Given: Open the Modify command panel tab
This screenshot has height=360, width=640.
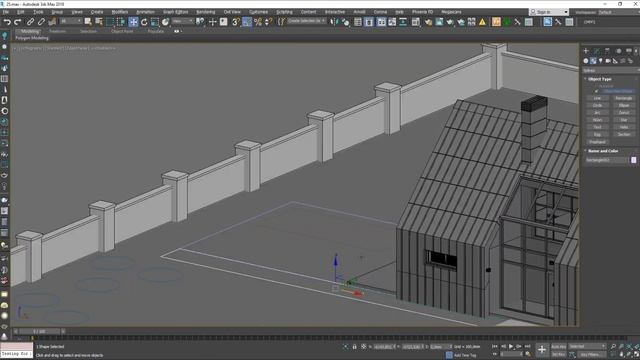Looking at the screenshot, I should [596, 51].
